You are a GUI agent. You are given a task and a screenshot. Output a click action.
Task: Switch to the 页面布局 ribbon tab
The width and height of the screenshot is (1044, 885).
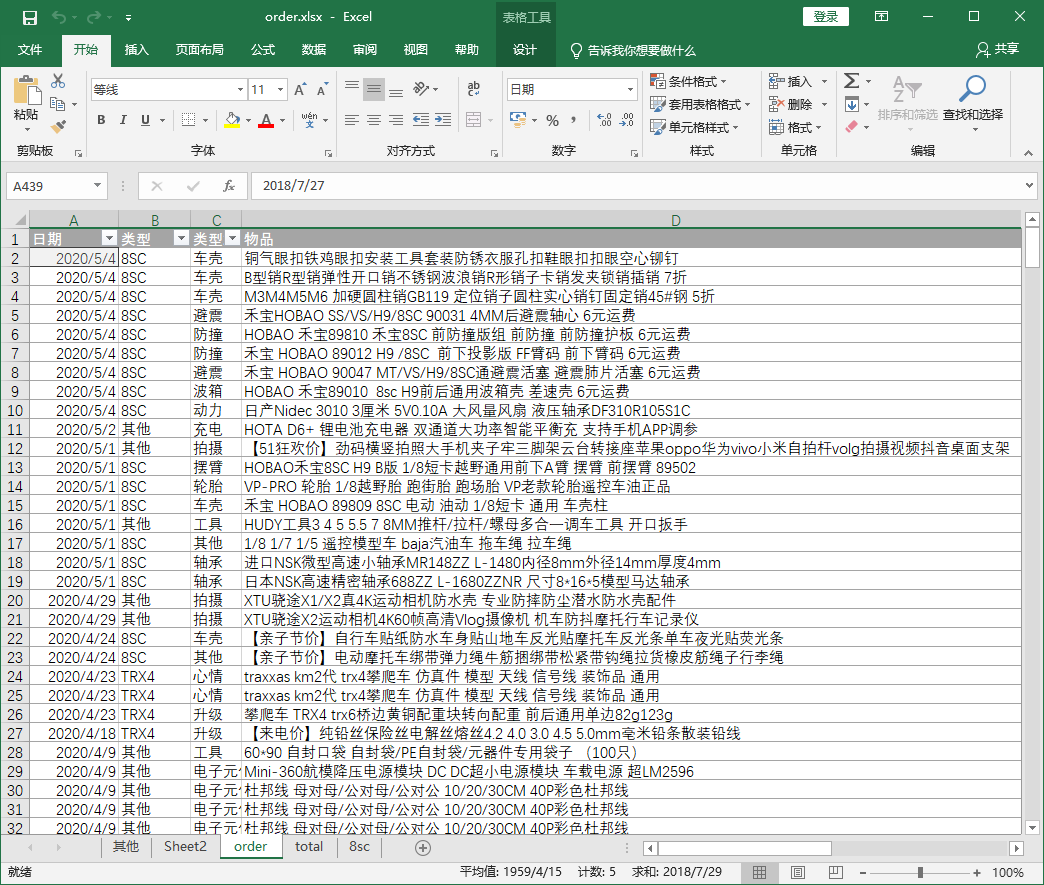pos(199,50)
